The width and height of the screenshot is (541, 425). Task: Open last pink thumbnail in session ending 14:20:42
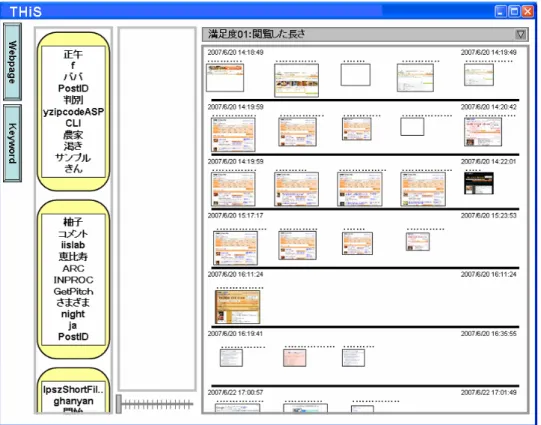(483, 132)
